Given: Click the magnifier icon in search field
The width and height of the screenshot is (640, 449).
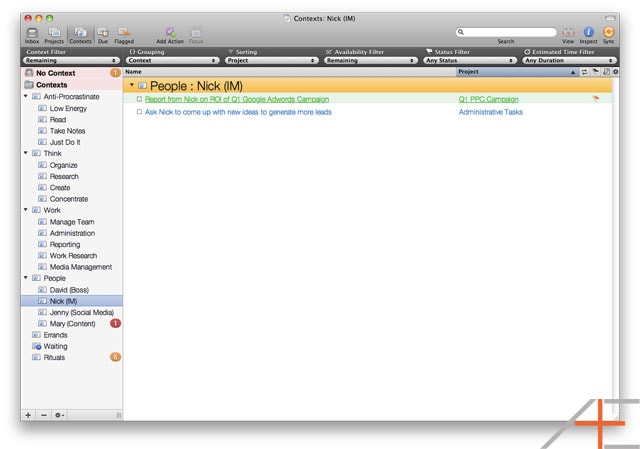Looking at the screenshot, I should click(x=461, y=32).
